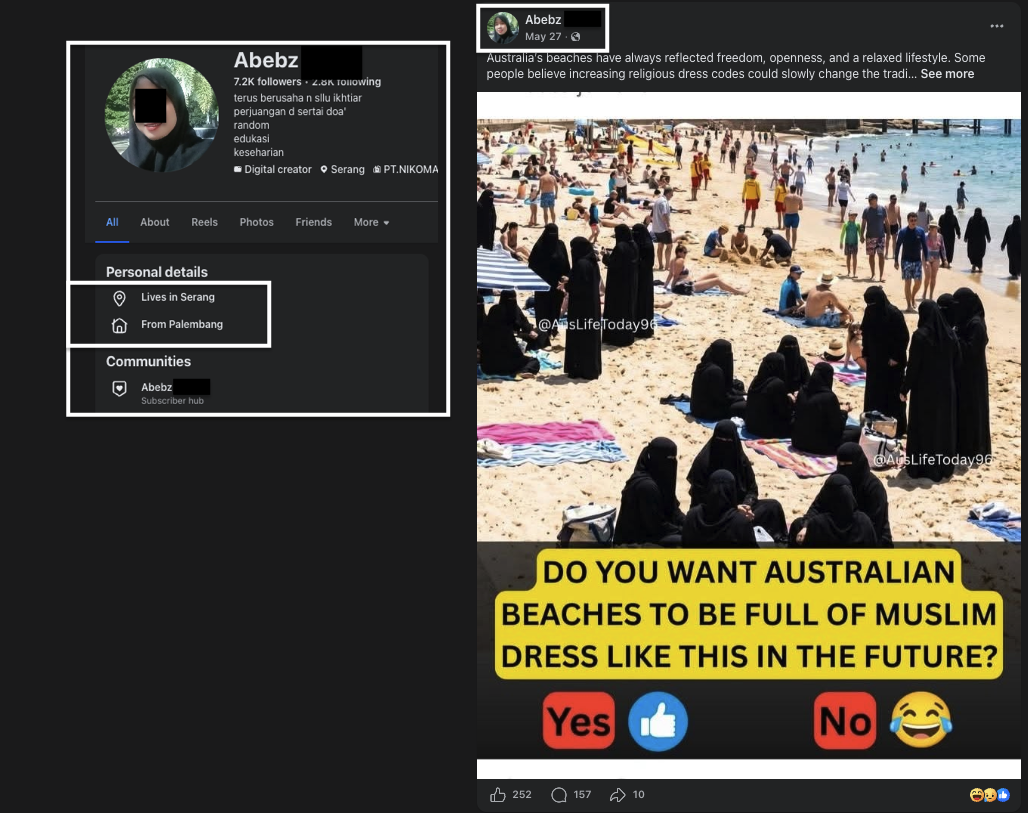
Task: Click the From Palembang detail text
Action: point(182,325)
